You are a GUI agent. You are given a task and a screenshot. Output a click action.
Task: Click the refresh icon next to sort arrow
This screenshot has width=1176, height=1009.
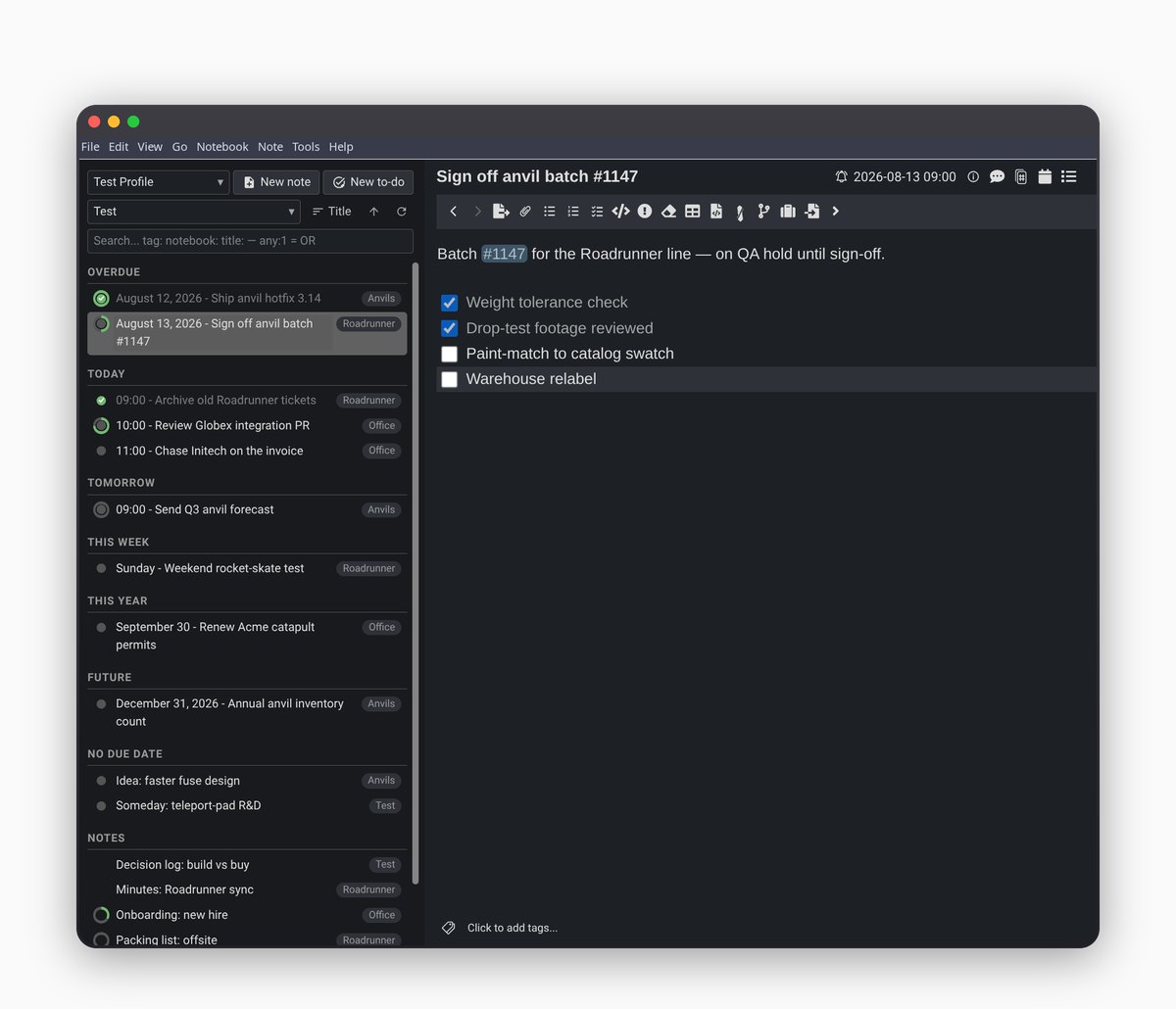(401, 212)
